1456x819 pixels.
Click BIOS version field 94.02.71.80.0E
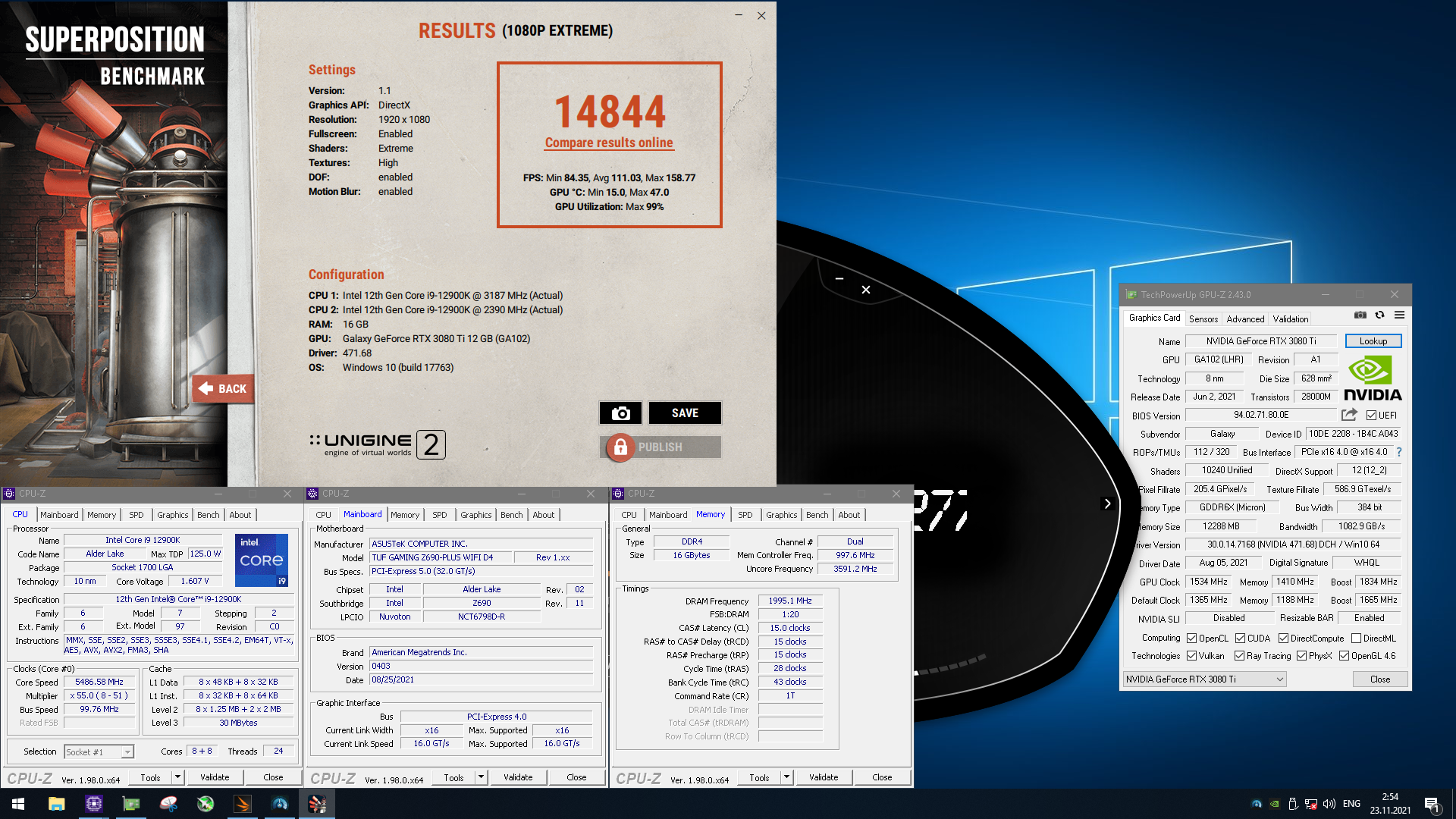coord(1261,416)
